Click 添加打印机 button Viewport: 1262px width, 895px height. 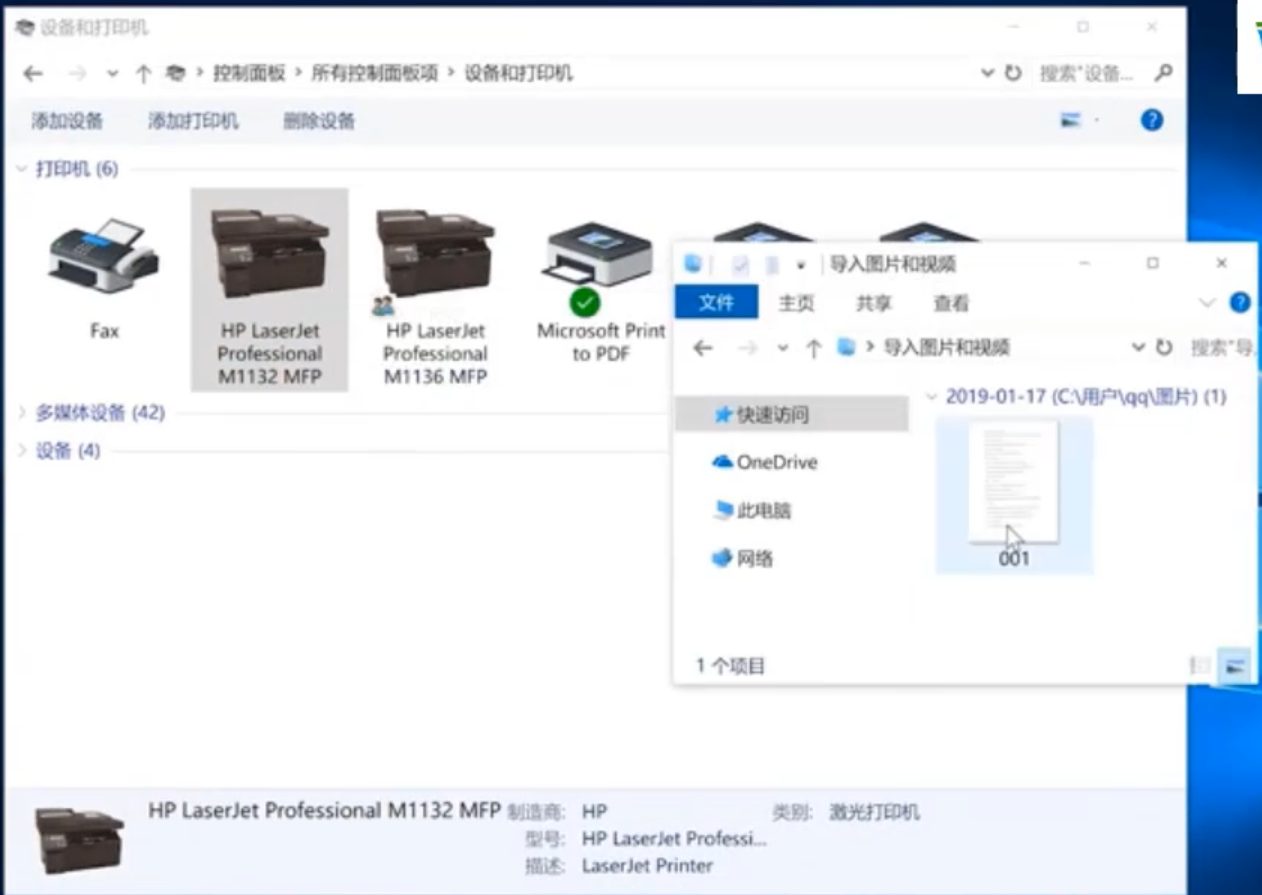pos(193,121)
